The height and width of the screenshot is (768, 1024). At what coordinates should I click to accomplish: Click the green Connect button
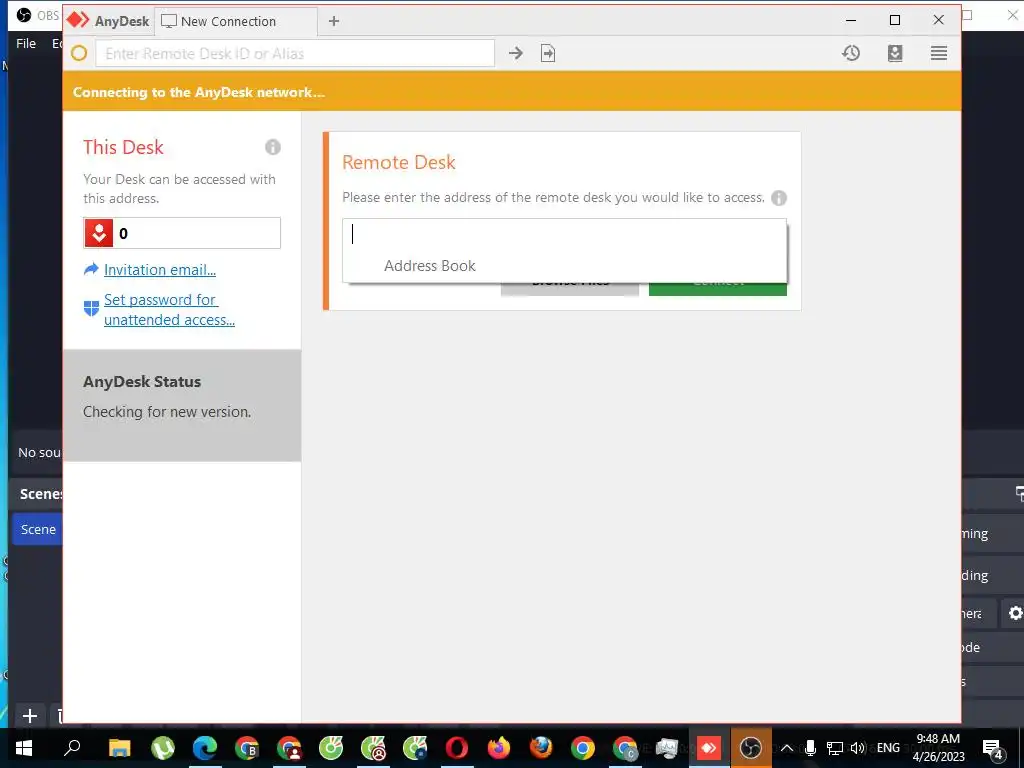(x=718, y=289)
